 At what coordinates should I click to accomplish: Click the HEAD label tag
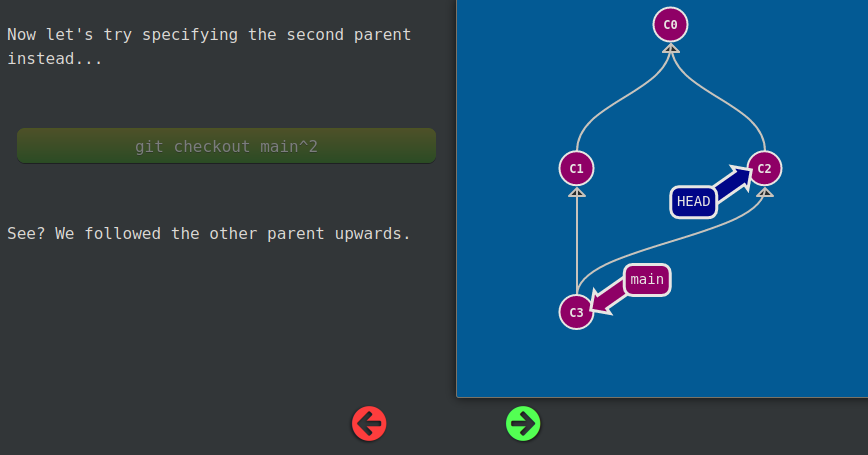693,202
